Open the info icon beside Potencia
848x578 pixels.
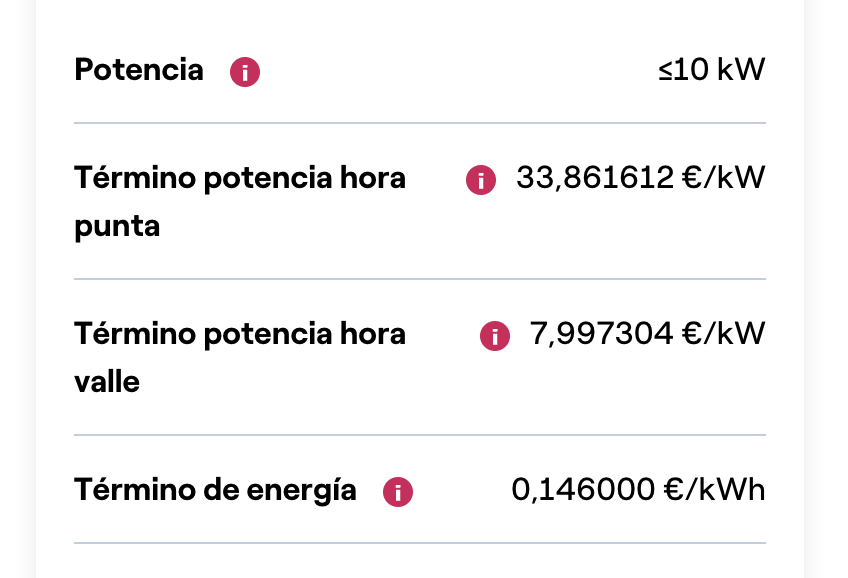(245, 72)
